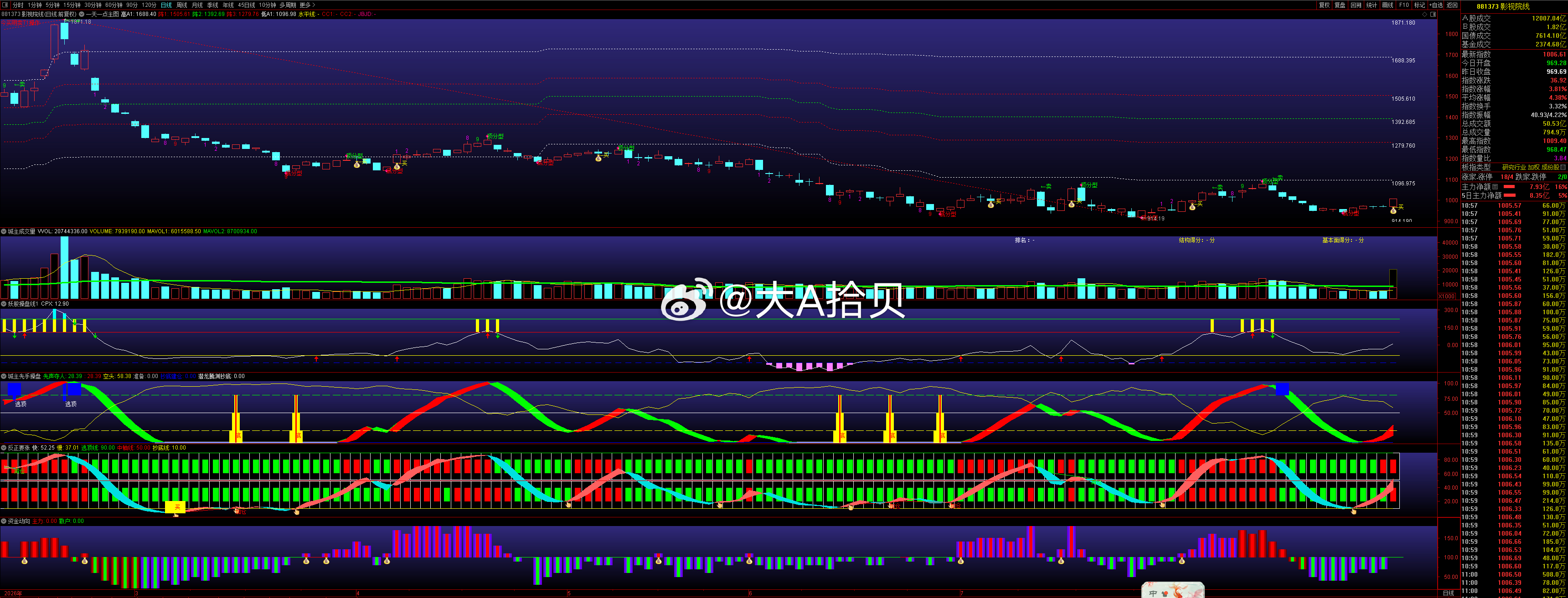Viewport: 1568px width, 598px height.
Task: Click the yellow 买 signal box in 反正要涨 panel
Action: tap(175, 507)
